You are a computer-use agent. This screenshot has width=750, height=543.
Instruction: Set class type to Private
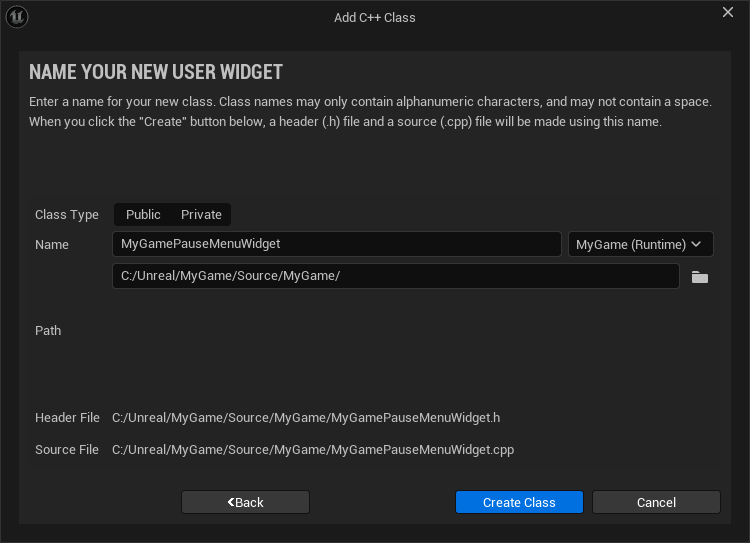pos(201,215)
